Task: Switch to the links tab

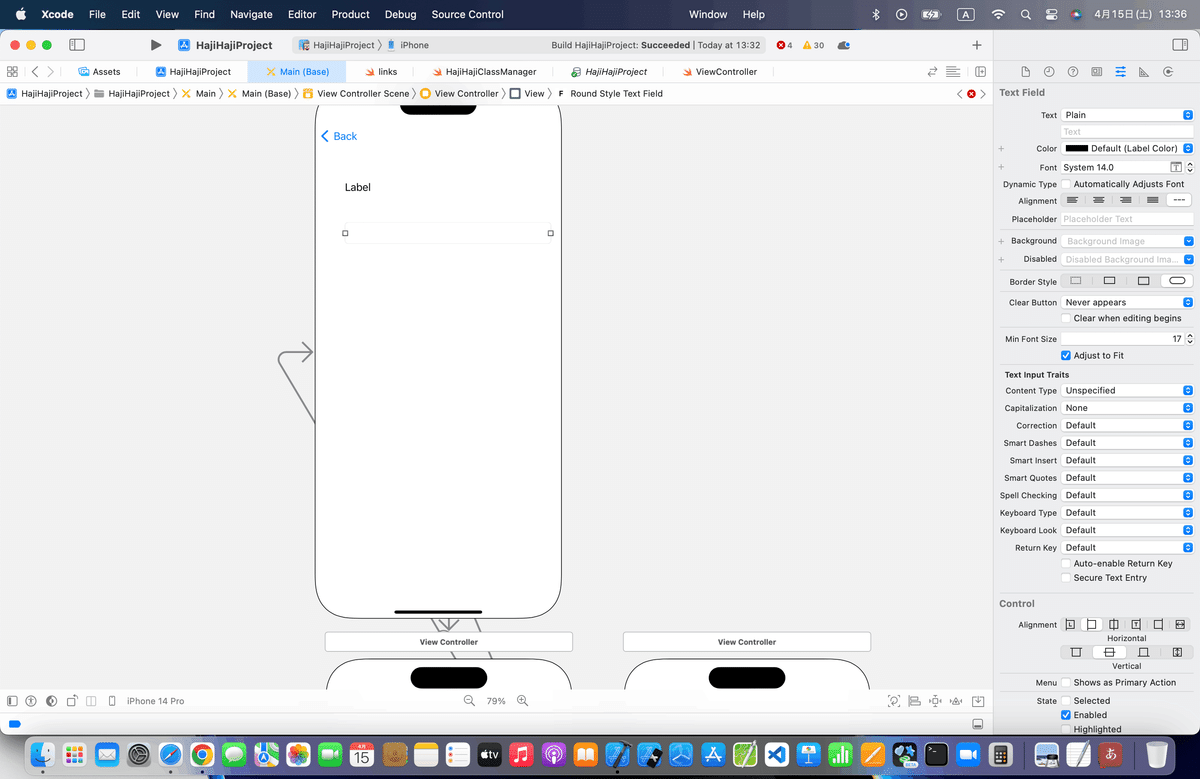Action: 380,72
